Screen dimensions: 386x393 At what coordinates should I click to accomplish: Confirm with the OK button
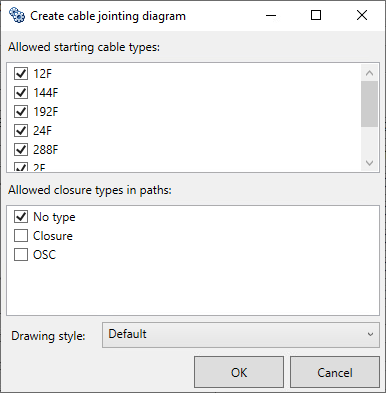tap(239, 372)
